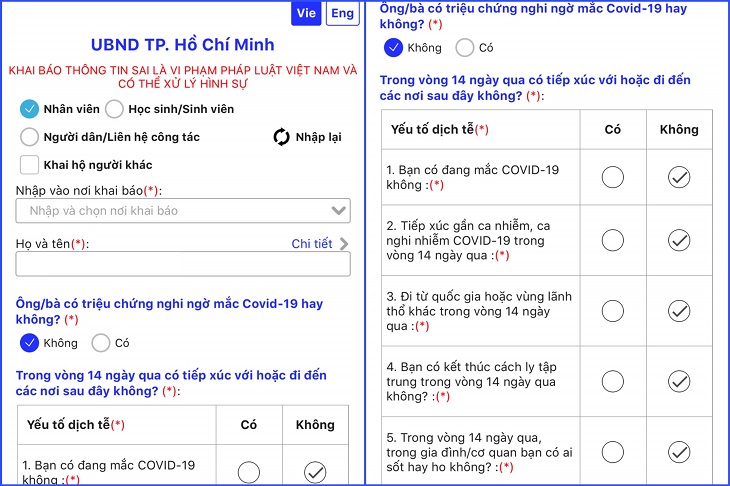Expand dropdown arrow of nơi khai báo field
730x486 pixels.
coord(338,210)
